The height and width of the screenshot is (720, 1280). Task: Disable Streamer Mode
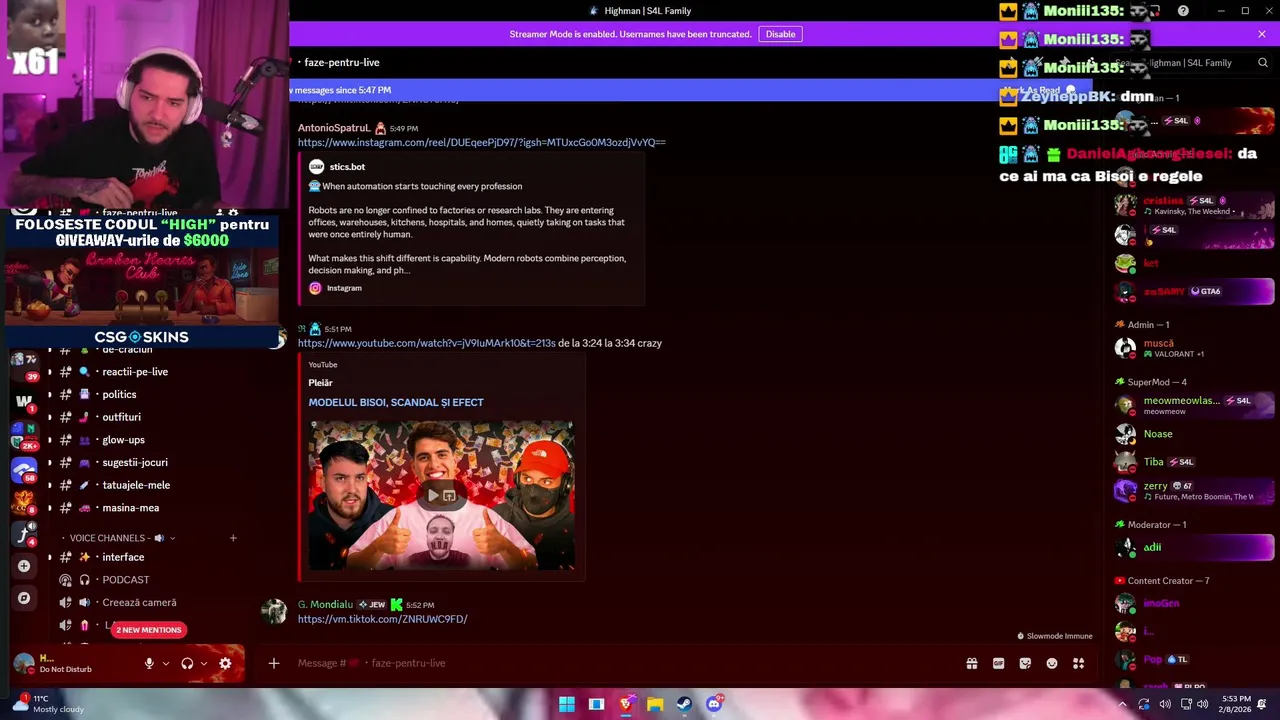tap(780, 34)
